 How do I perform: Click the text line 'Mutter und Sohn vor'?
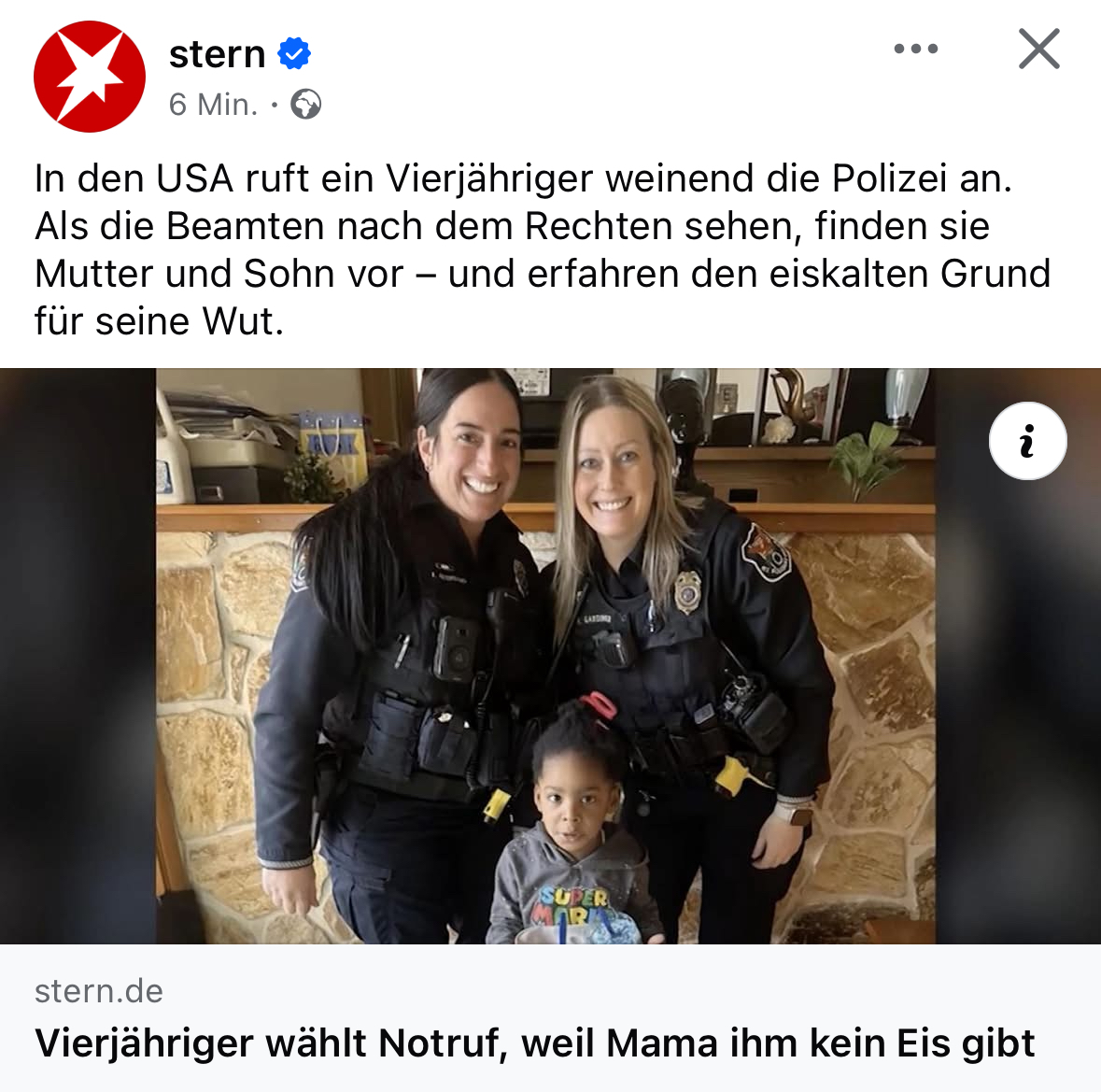[x=543, y=274]
